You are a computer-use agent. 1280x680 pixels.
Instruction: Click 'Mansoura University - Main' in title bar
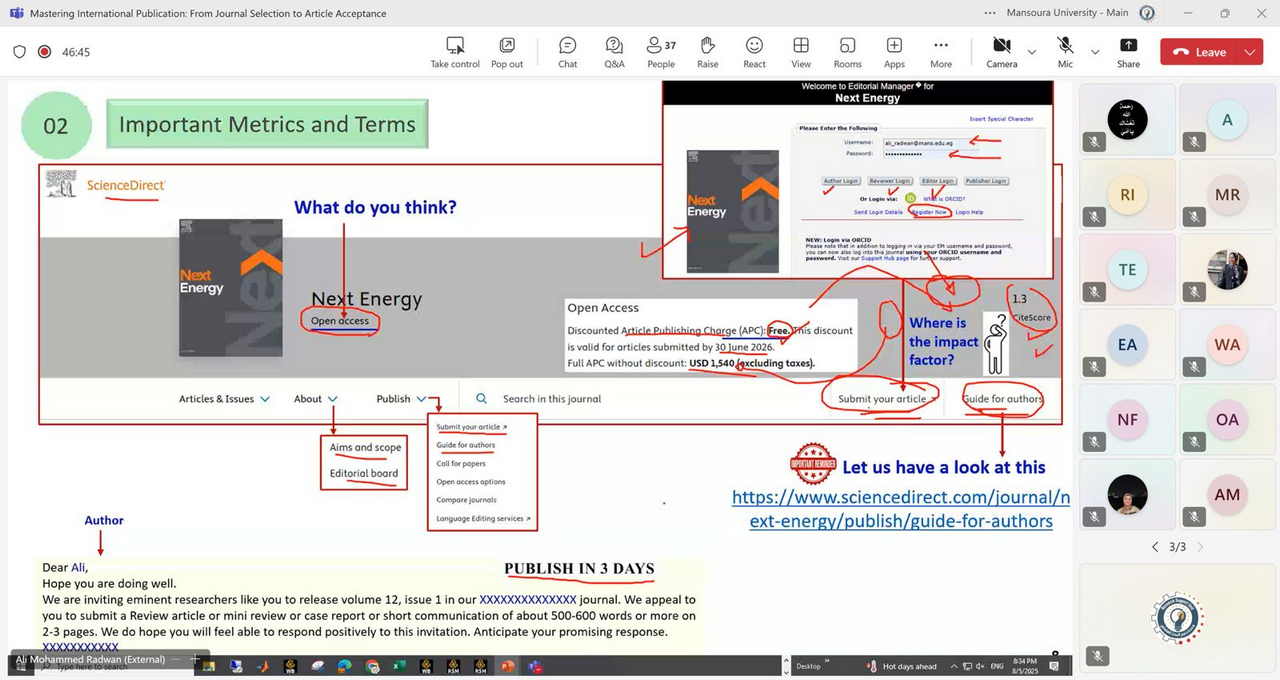[x=1067, y=13]
